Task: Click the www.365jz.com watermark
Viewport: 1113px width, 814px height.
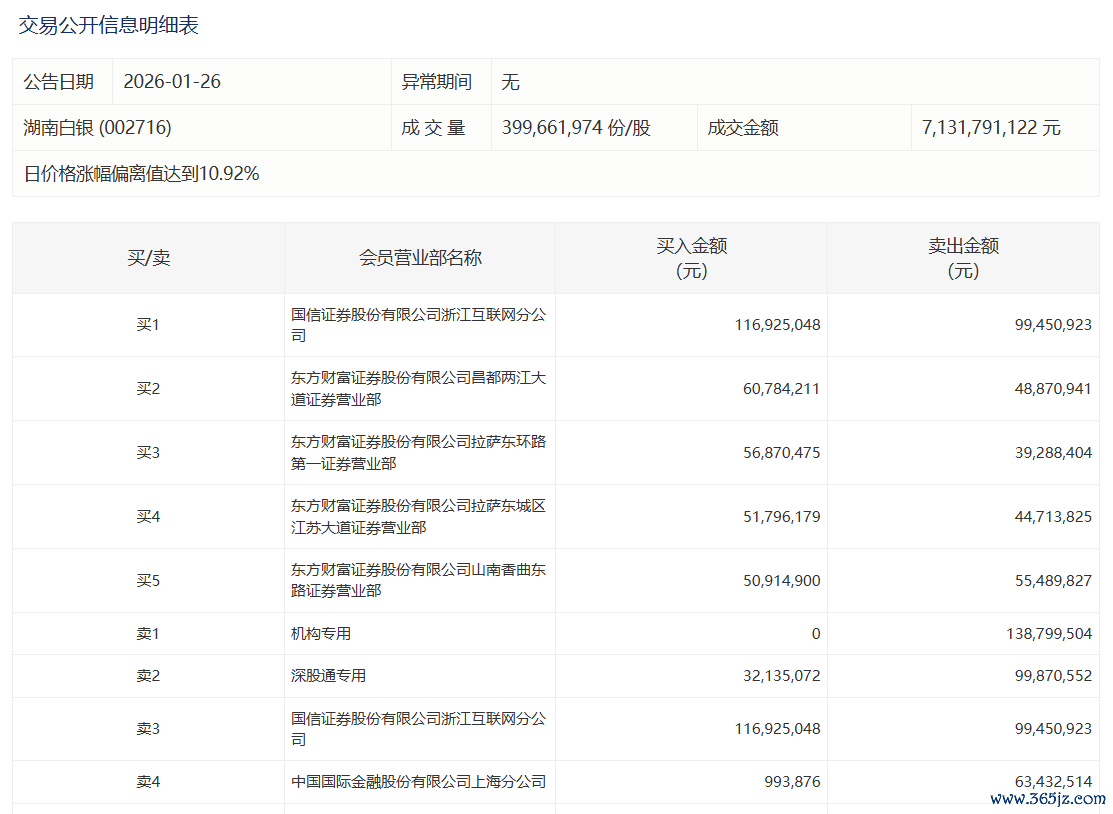Action: (x=1047, y=799)
